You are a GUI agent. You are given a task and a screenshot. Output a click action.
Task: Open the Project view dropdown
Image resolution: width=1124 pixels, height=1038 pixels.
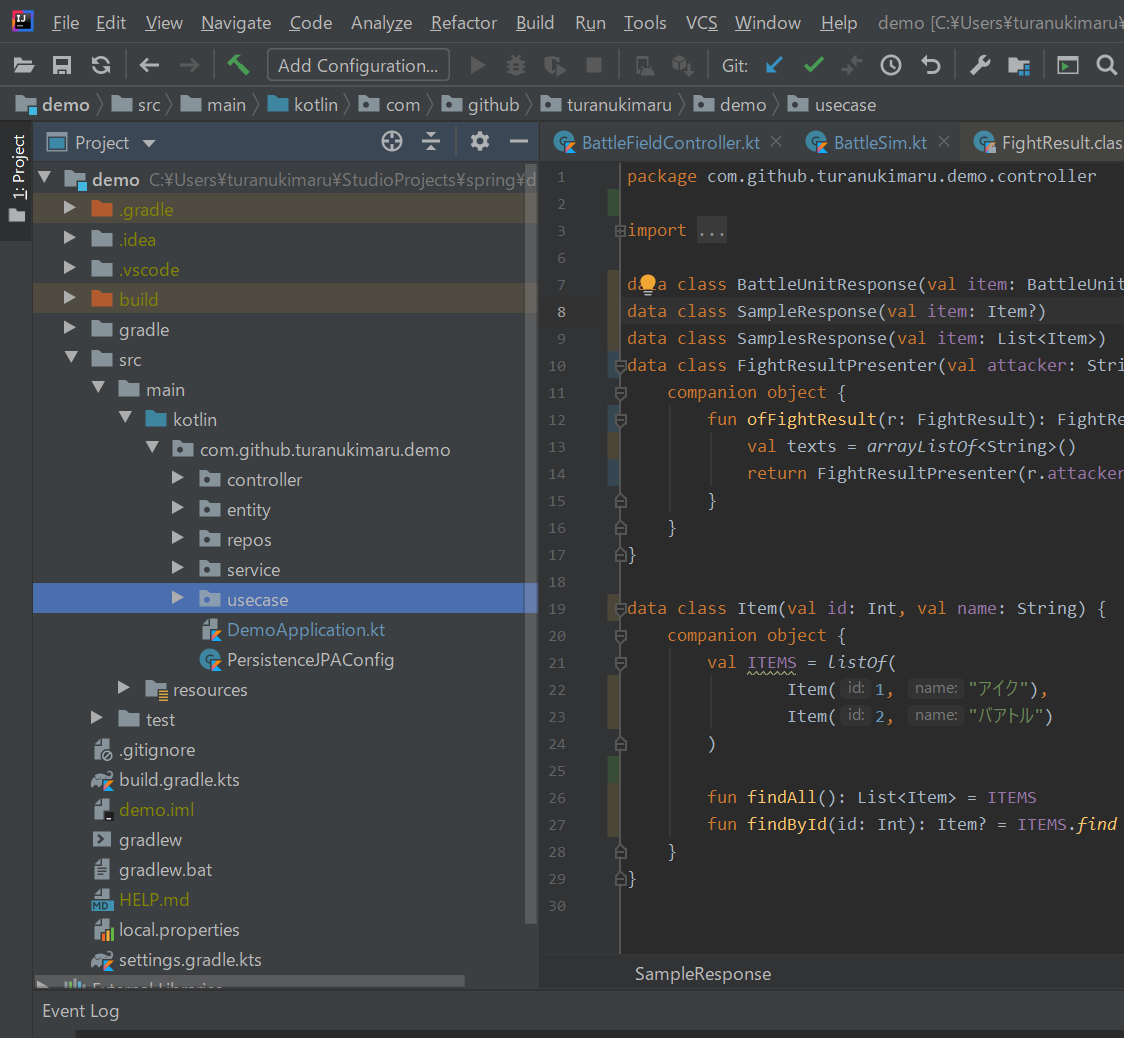click(x=149, y=143)
